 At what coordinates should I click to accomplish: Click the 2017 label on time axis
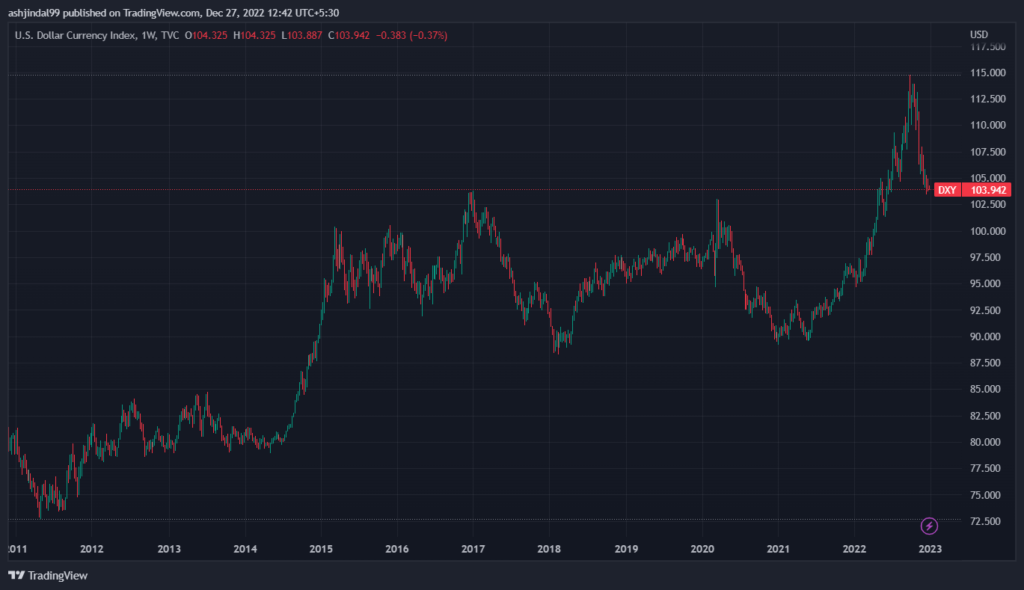point(473,549)
